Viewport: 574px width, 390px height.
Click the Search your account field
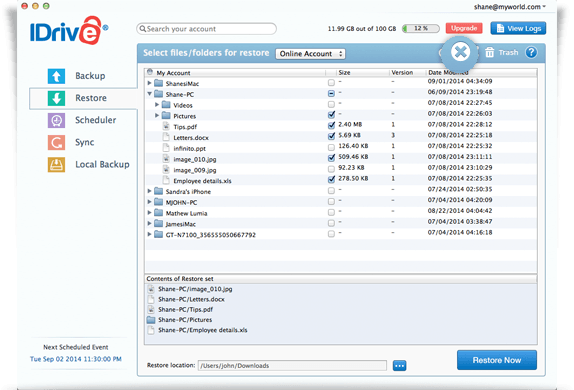tap(206, 29)
